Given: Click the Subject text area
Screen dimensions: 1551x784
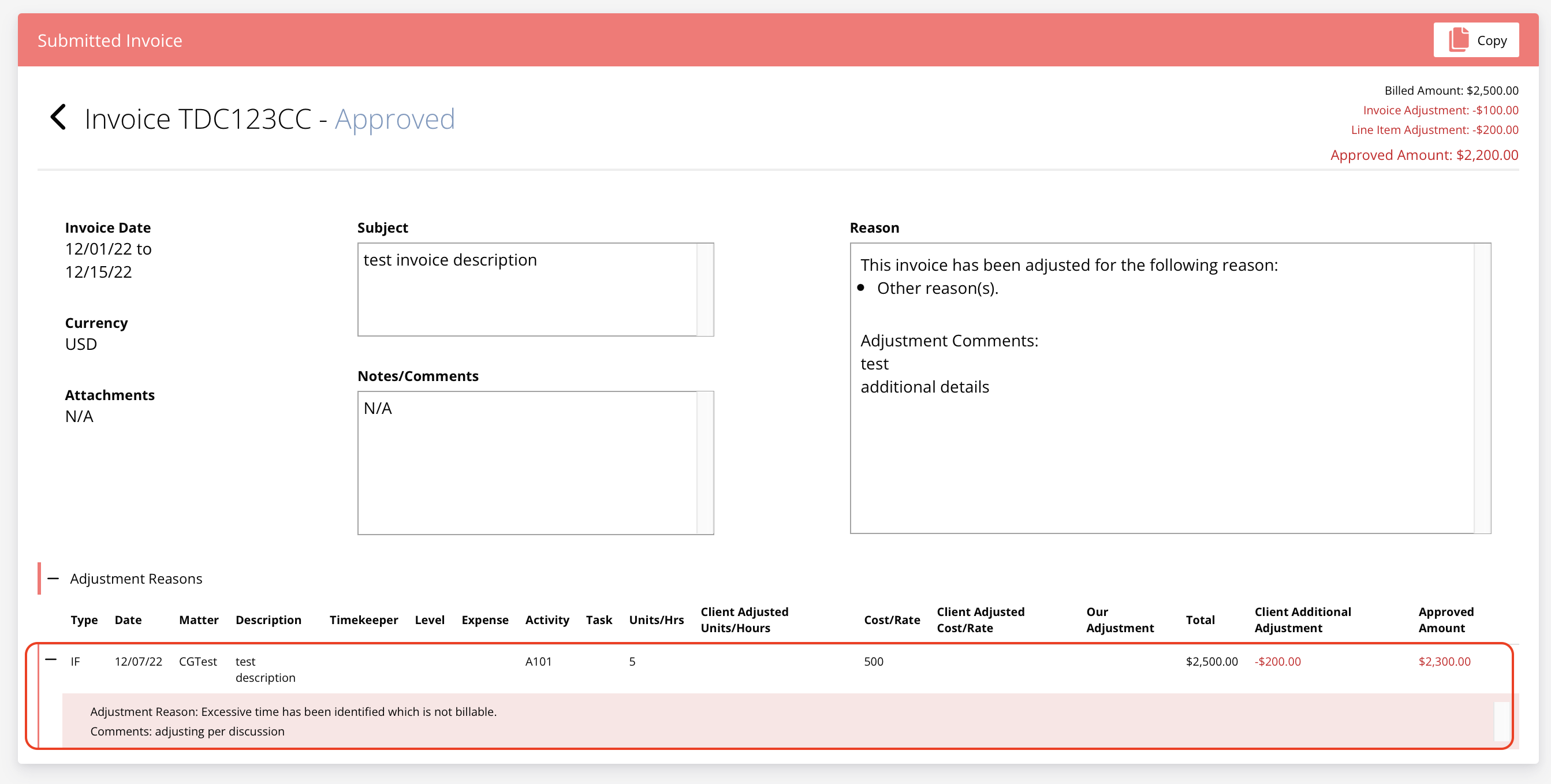Looking at the screenshot, I should pos(530,289).
